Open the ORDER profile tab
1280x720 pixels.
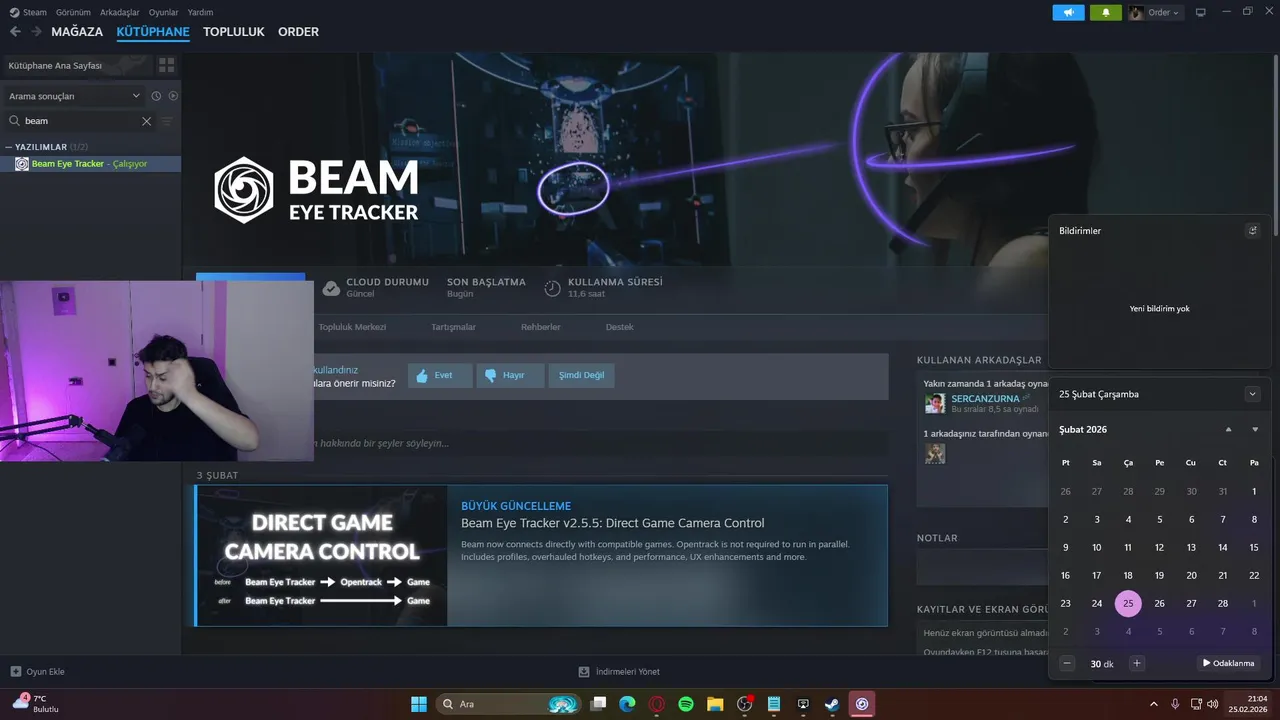(298, 32)
